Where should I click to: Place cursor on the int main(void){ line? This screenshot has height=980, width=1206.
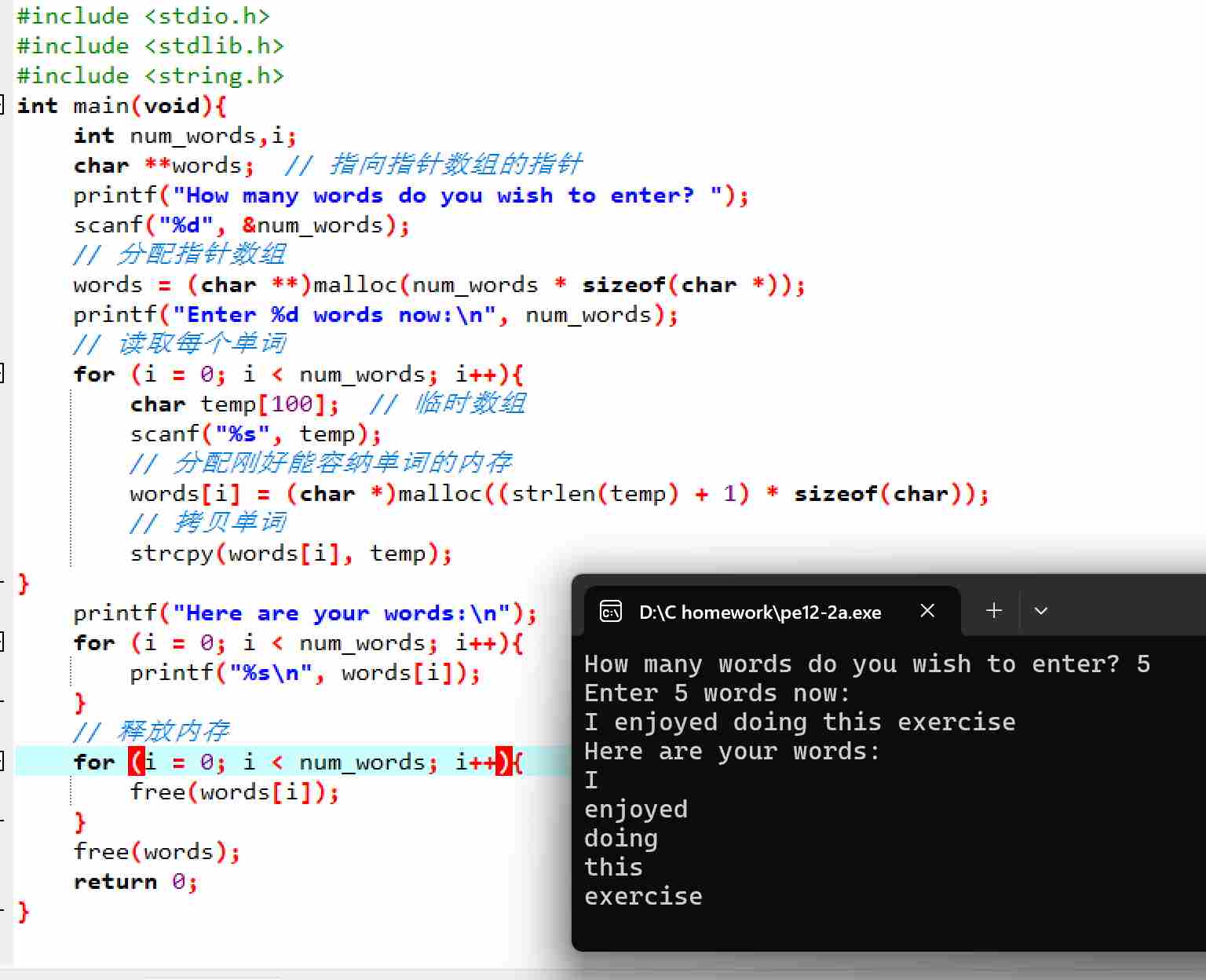click(x=122, y=105)
